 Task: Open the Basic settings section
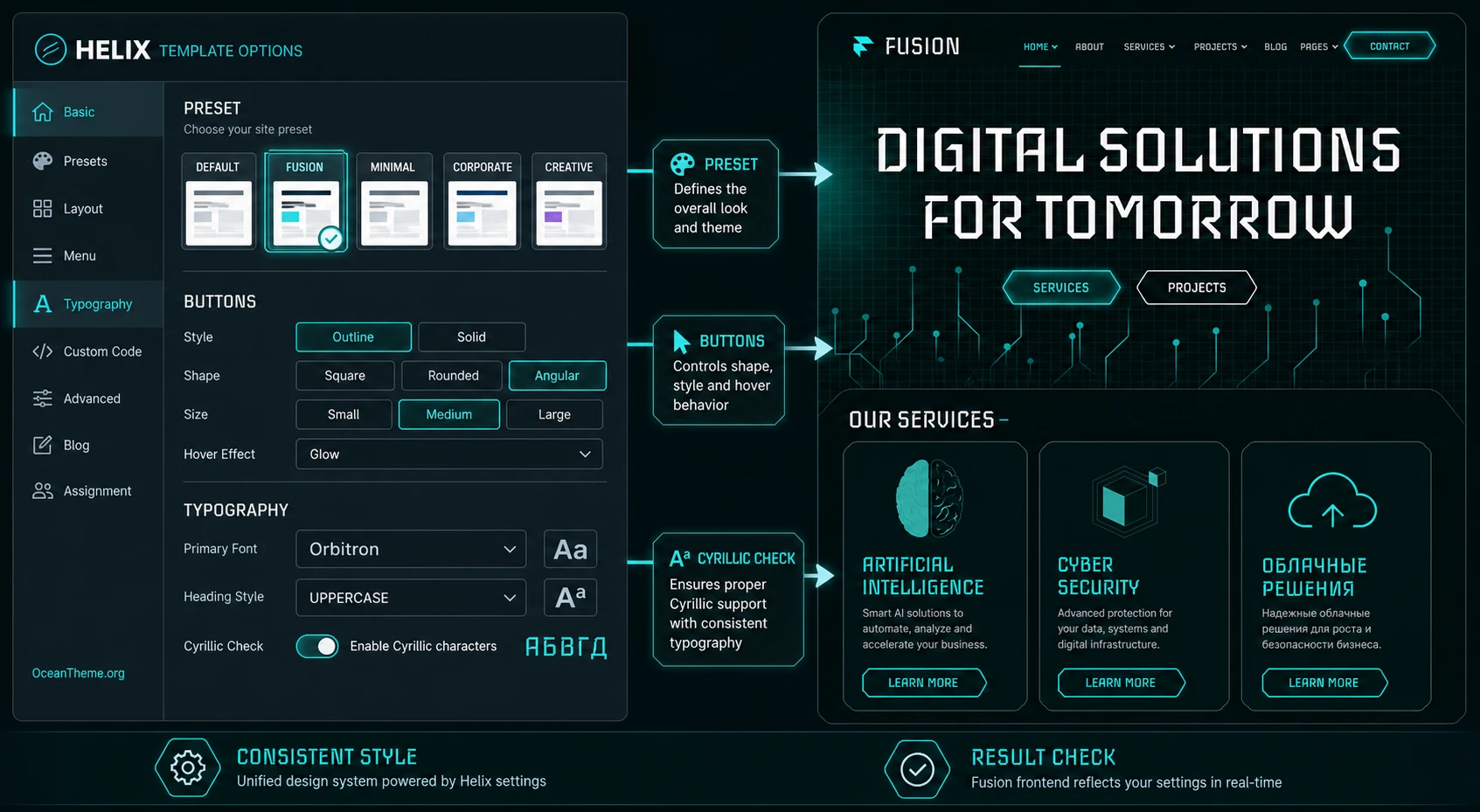point(88,112)
